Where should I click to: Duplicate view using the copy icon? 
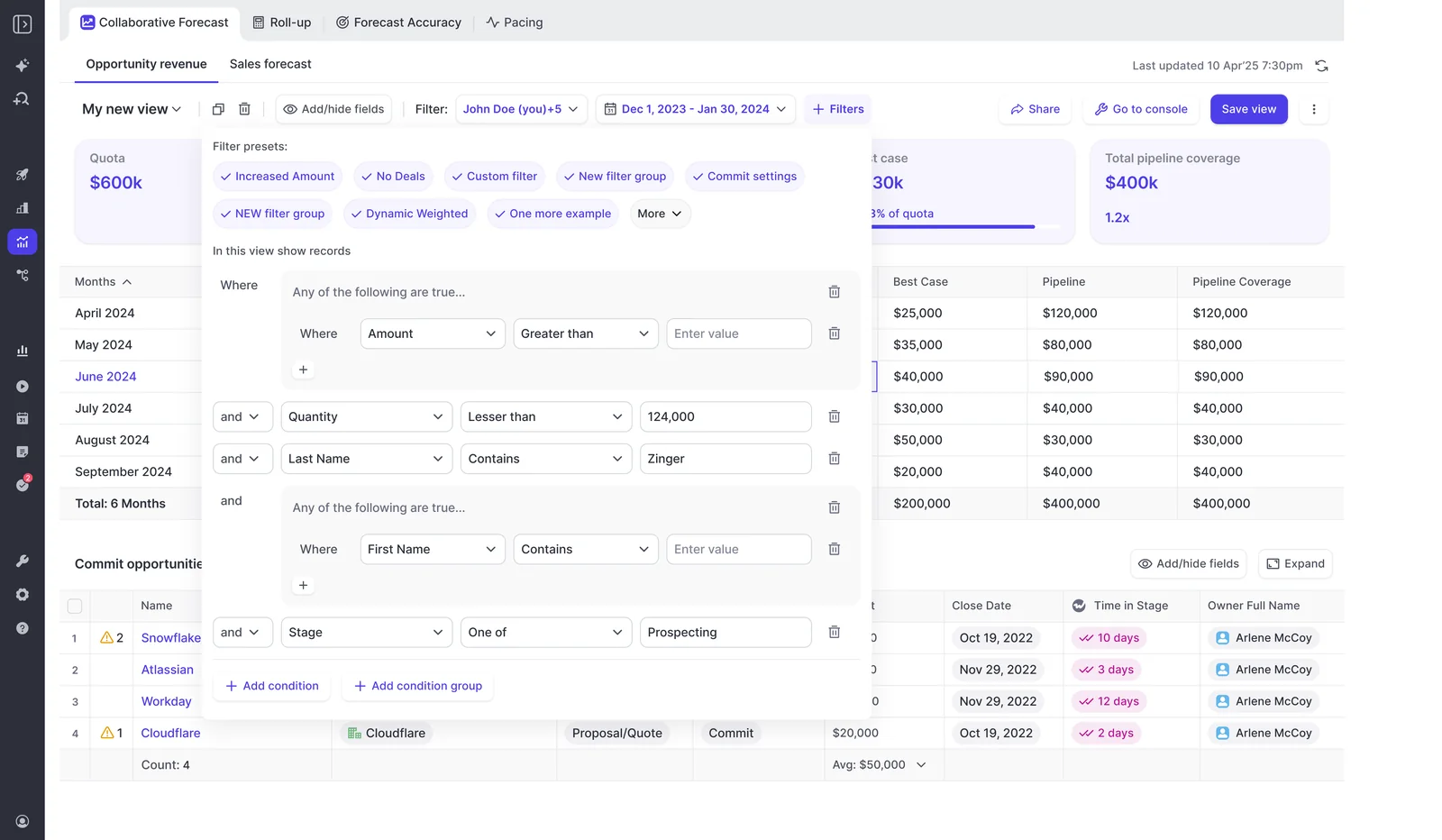click(218, 109)
